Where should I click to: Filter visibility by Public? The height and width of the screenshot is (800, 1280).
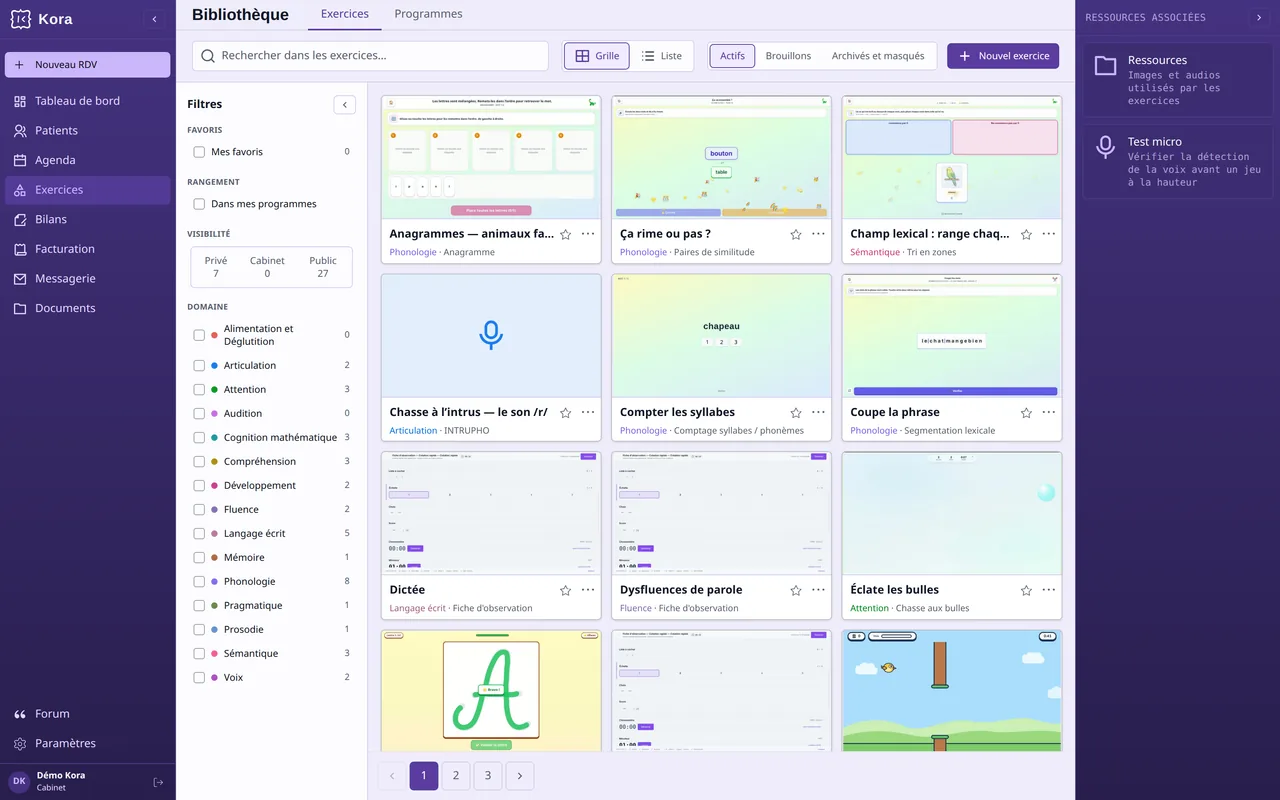323,267
